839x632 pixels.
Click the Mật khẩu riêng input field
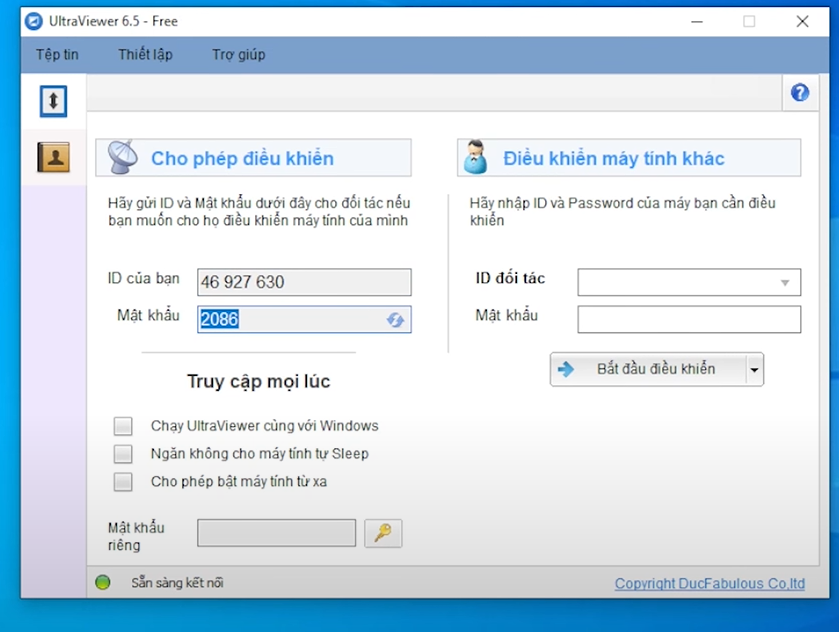pyautogui.click(x=277, y=533)
